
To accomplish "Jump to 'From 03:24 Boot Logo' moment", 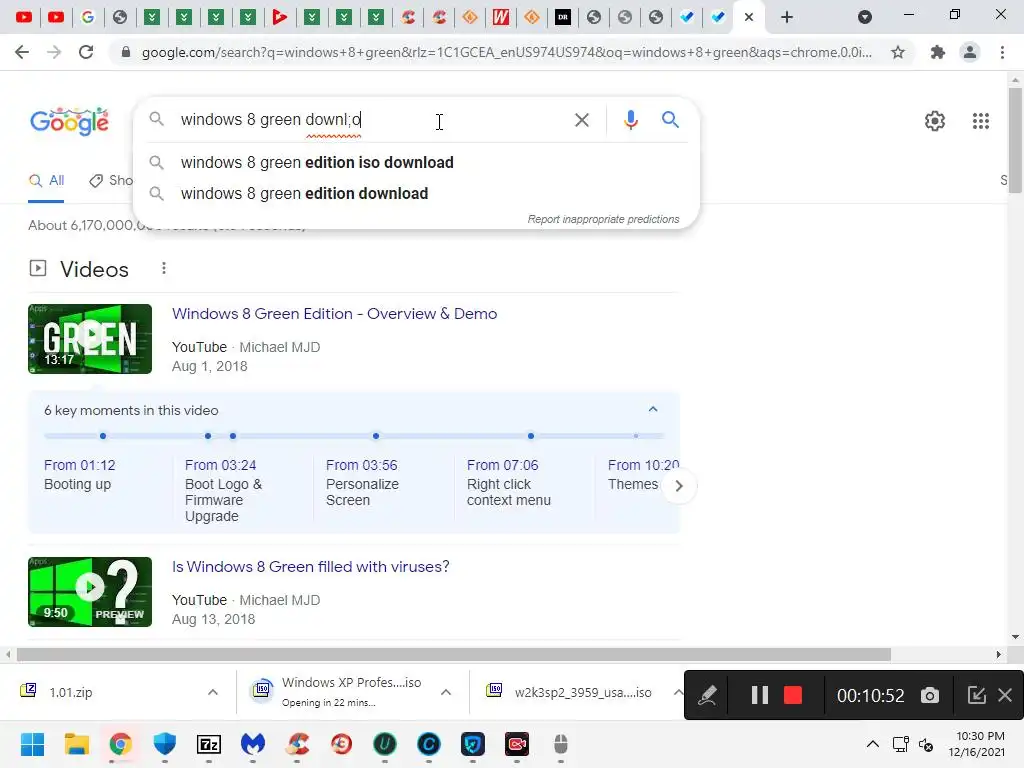I will click(223, 490).
